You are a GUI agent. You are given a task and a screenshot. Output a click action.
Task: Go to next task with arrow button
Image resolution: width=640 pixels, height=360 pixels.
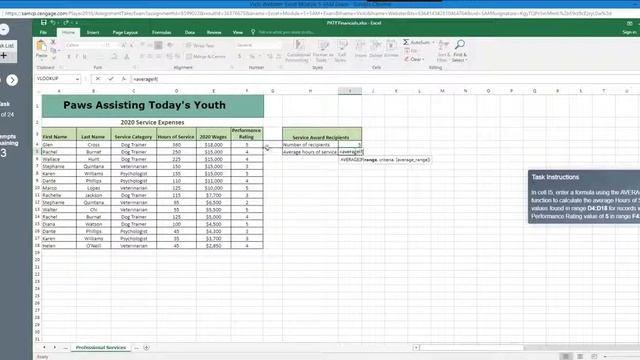[x=12, y=80]
